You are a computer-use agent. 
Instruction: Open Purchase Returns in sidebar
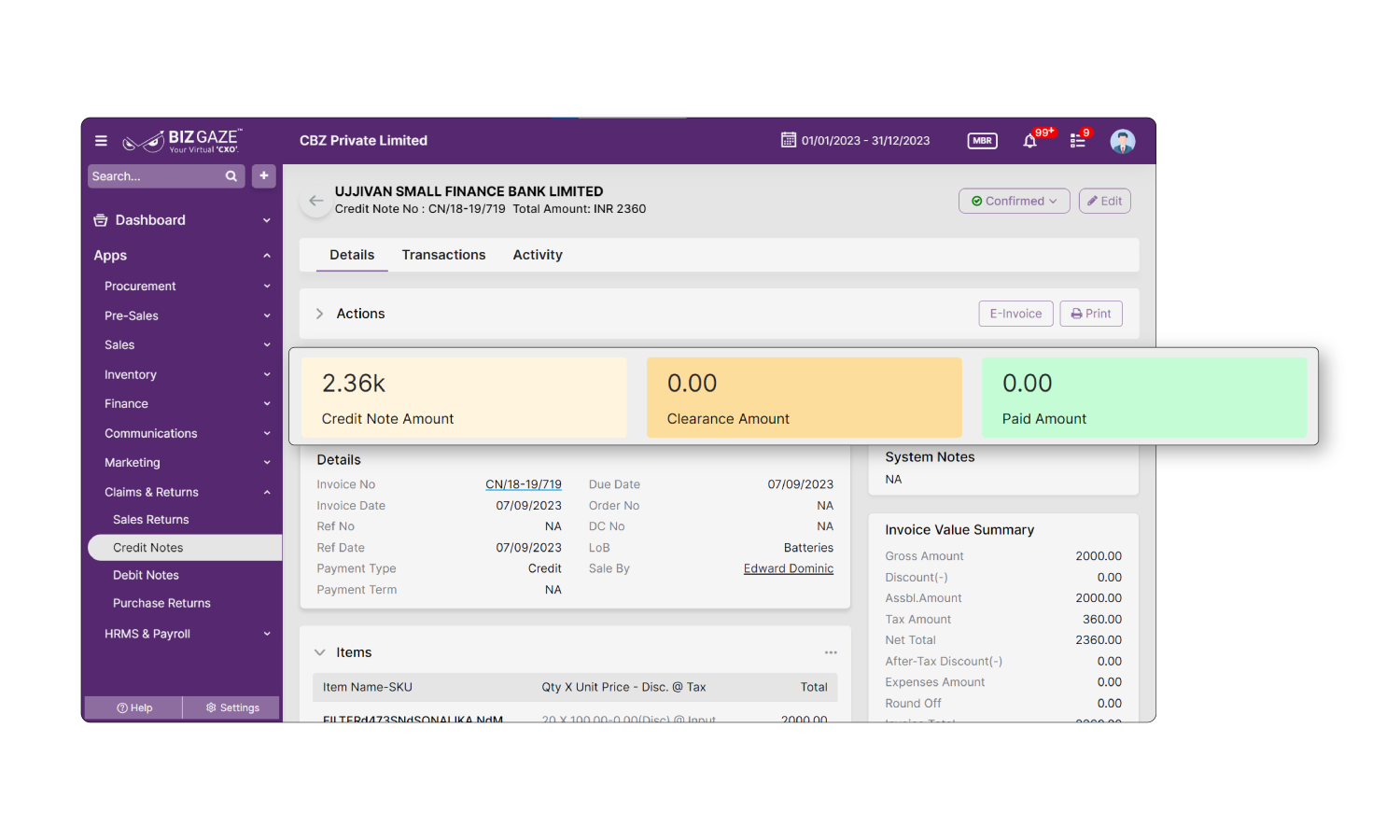[161, 603]
